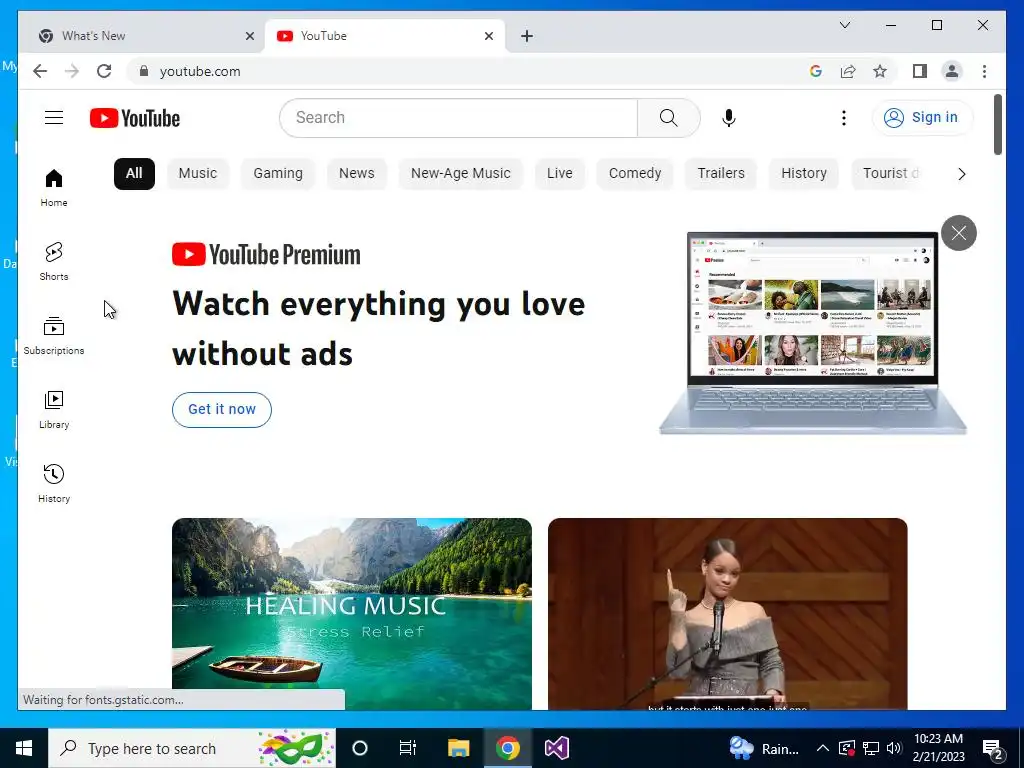Screen dimensions: 1024x768
Task: Open Chrome profile avatar
Action: click(952, 71)
